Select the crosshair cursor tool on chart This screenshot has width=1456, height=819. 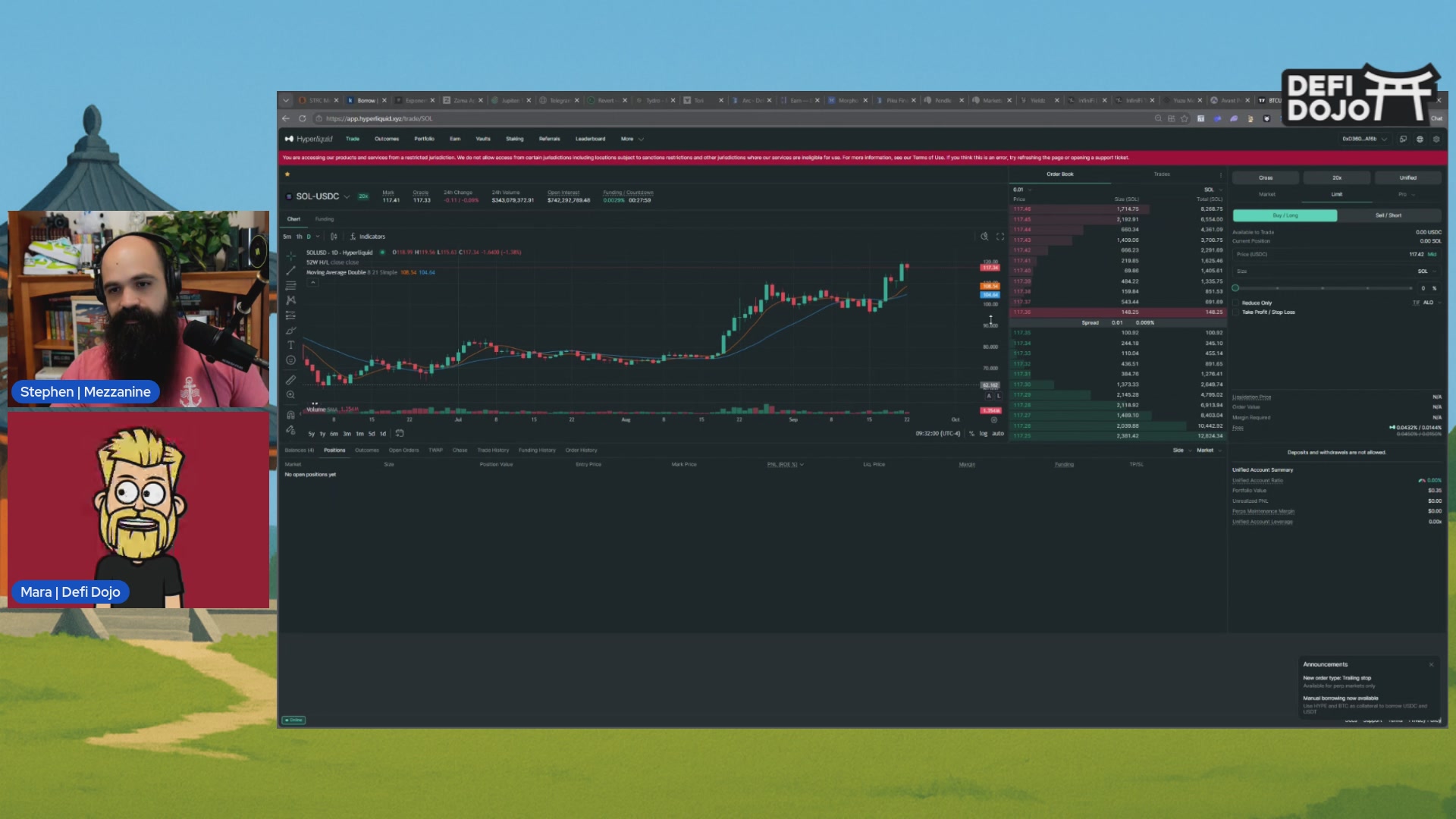pos(290,256)
